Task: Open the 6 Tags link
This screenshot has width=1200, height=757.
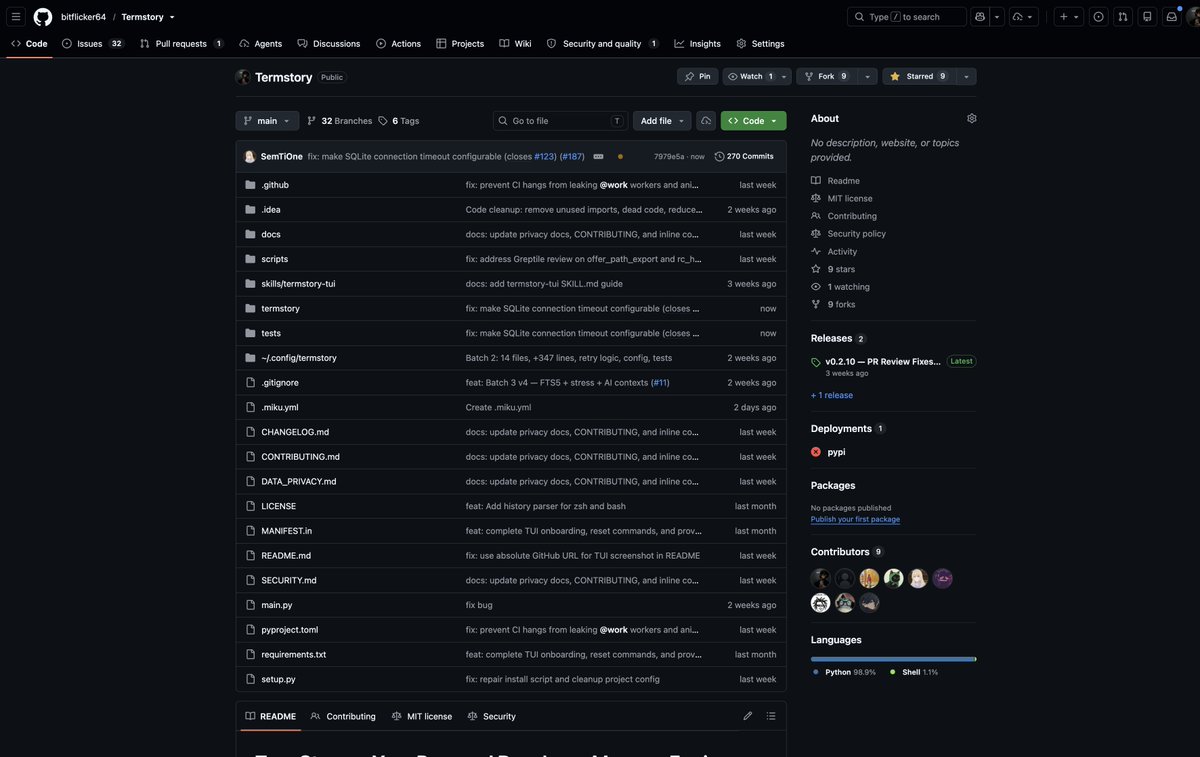Action: coord(399,121)
